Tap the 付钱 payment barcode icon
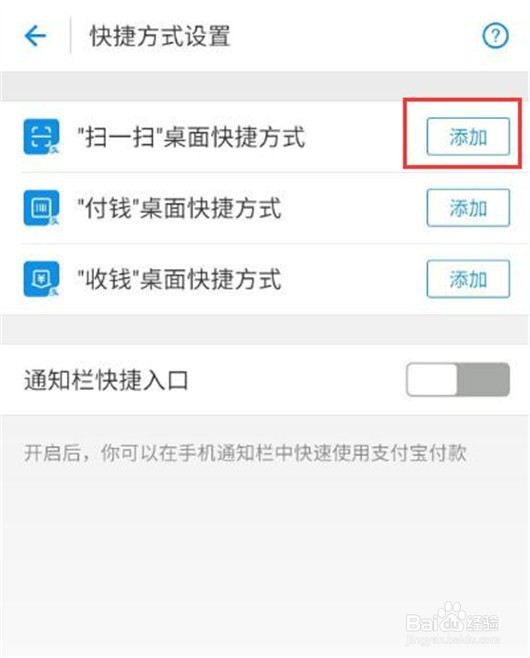This screenshot has width=530, height=658. 41,208
